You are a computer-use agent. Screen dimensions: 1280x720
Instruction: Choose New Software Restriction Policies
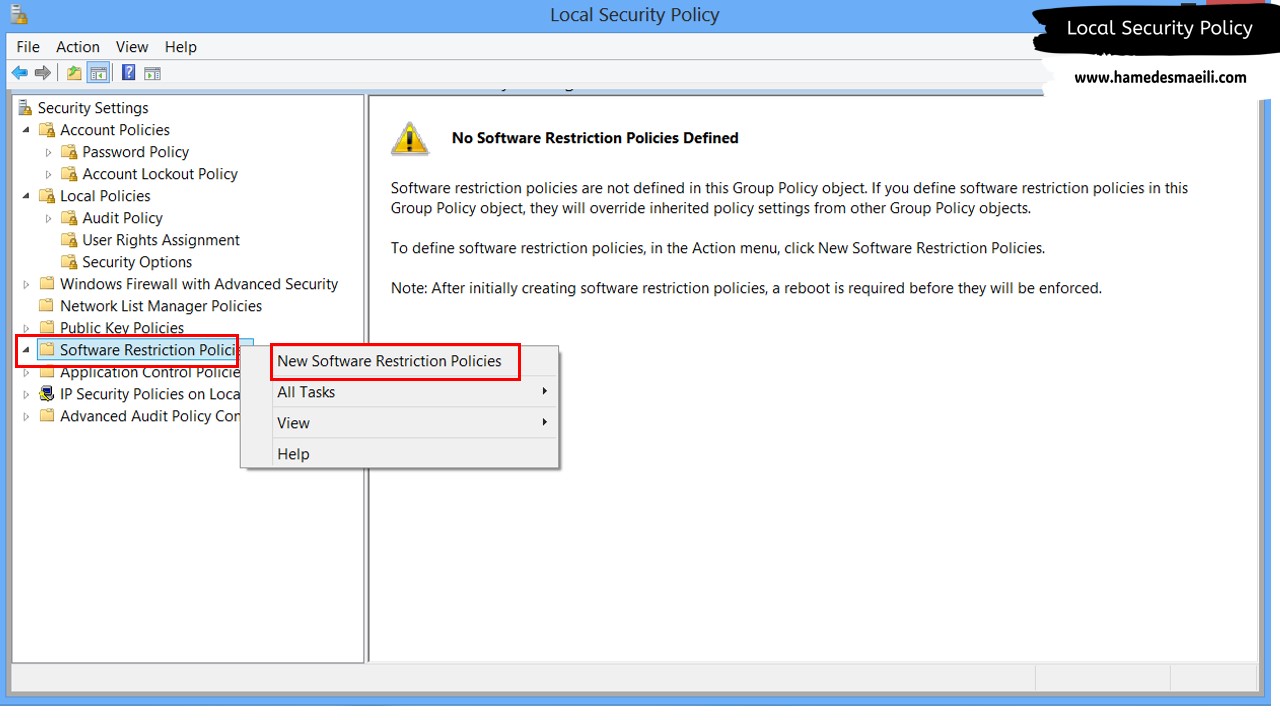[400, 361]
